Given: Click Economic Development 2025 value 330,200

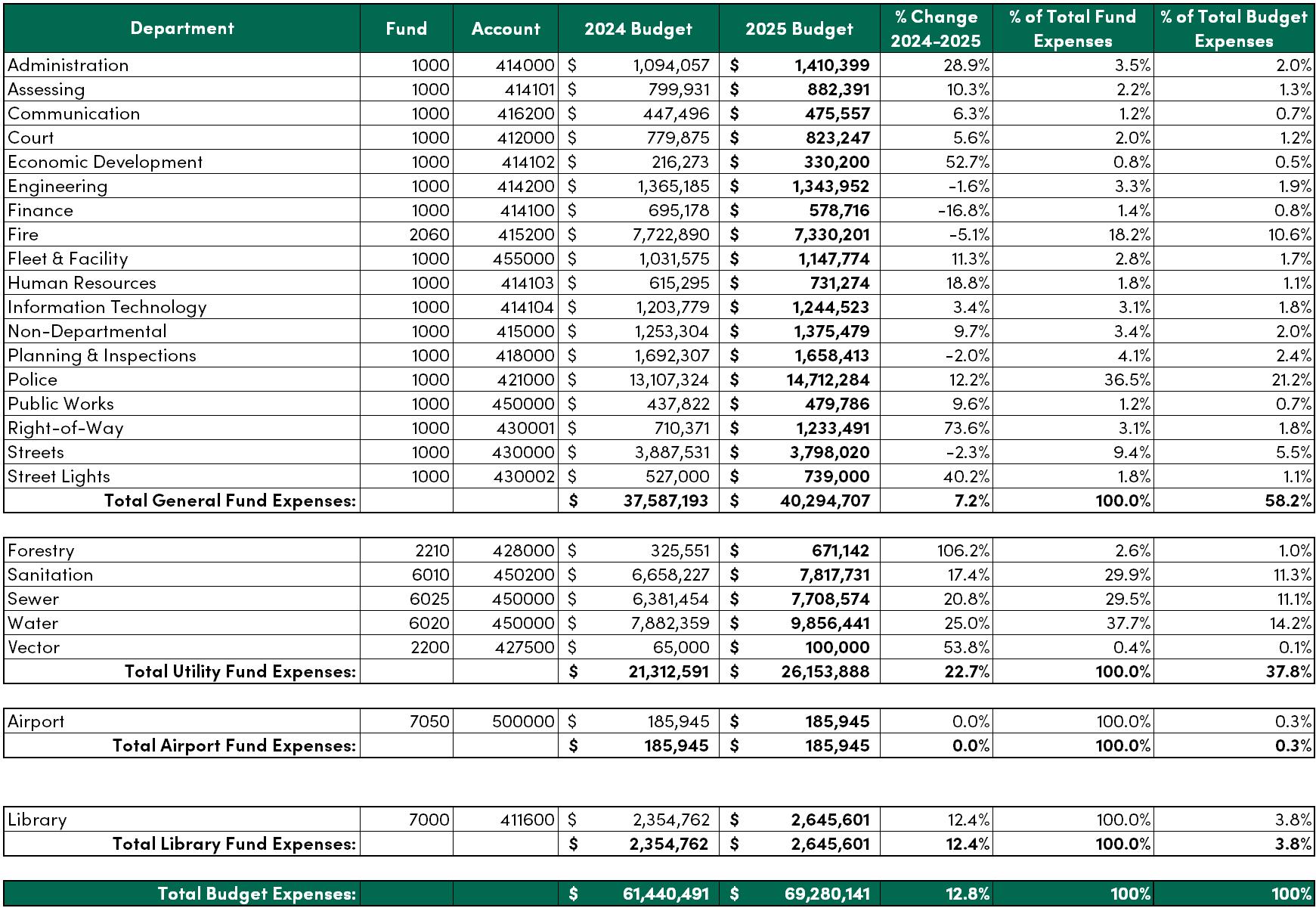Looking at the screenshot, I should (x=840, y=162).
